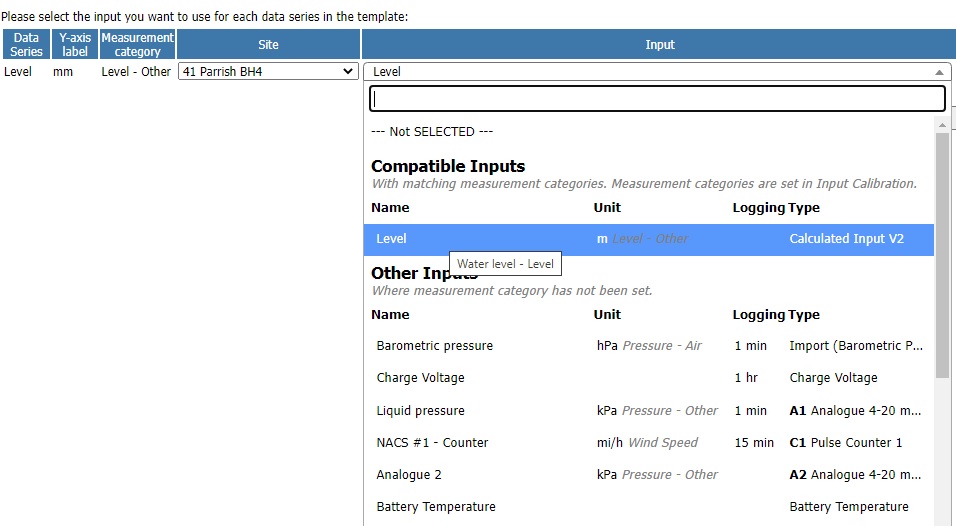
Task: Click the Input column header
Action: [x=658, y=44]
